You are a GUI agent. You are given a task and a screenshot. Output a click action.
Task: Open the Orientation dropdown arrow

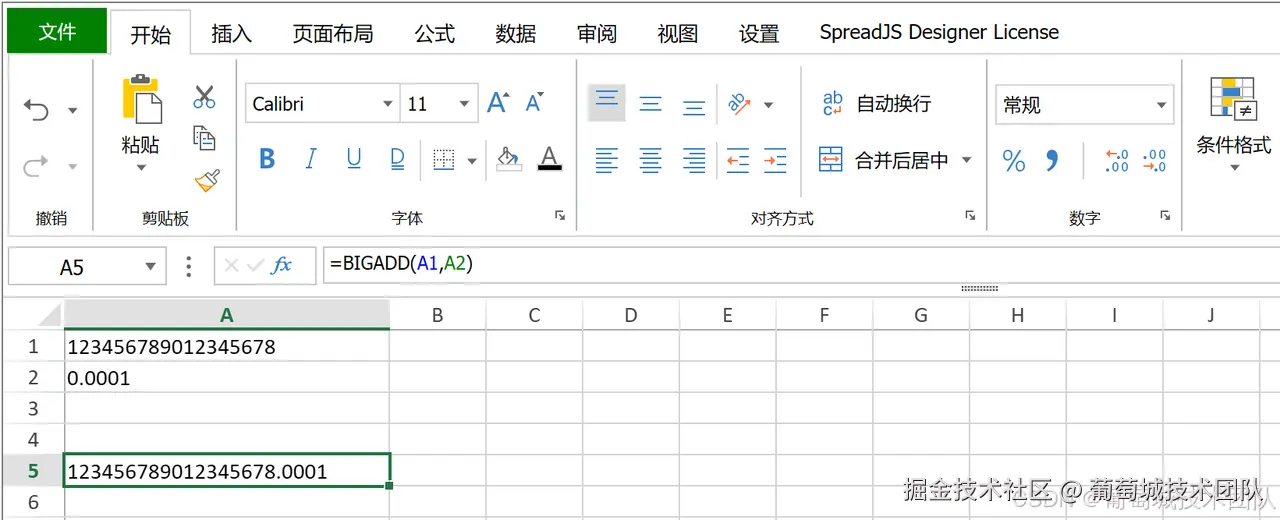tap(768, 104)
